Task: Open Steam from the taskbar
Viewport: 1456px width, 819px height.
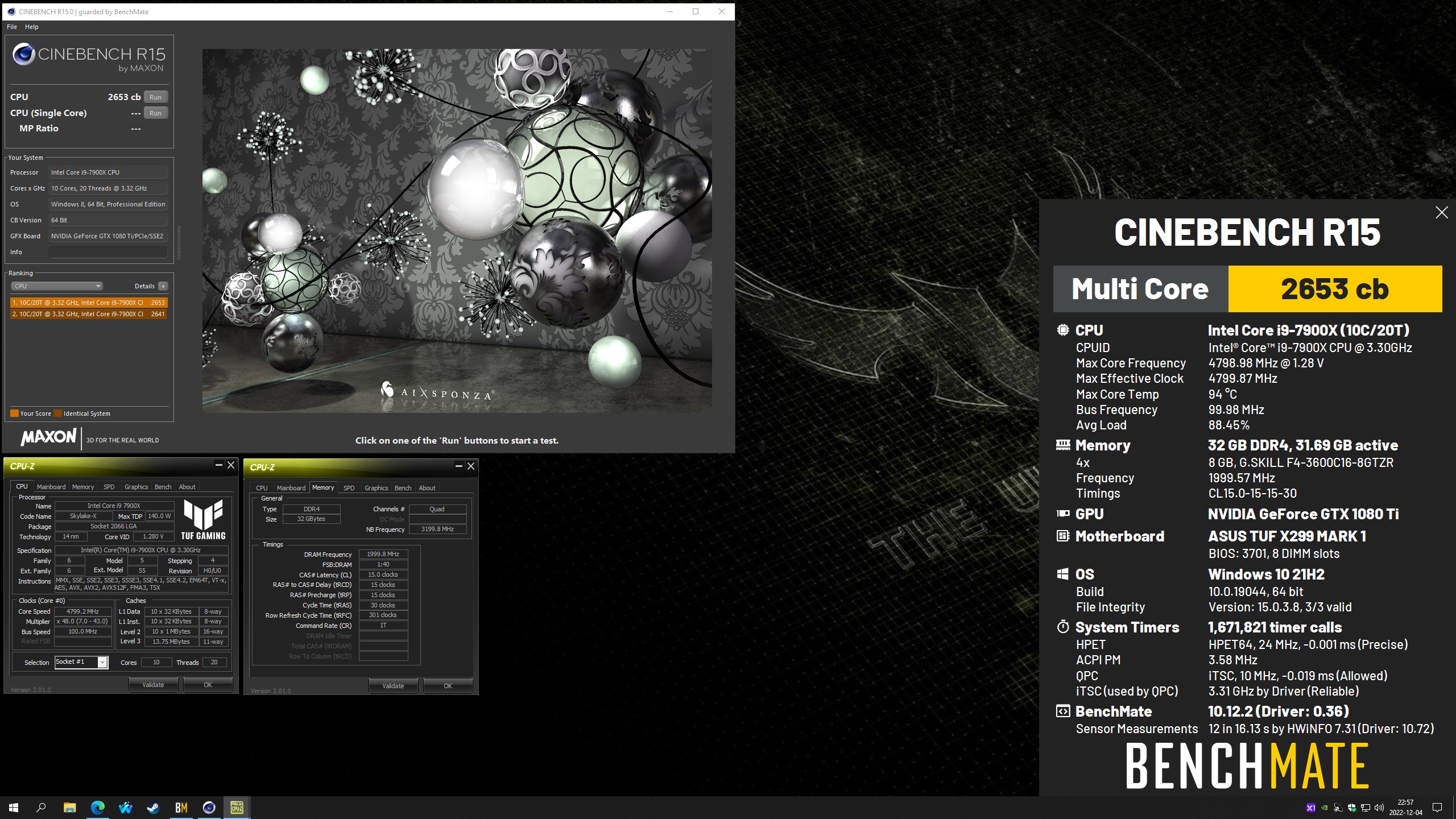Action: pyautogui.click(x=153, y=808)
